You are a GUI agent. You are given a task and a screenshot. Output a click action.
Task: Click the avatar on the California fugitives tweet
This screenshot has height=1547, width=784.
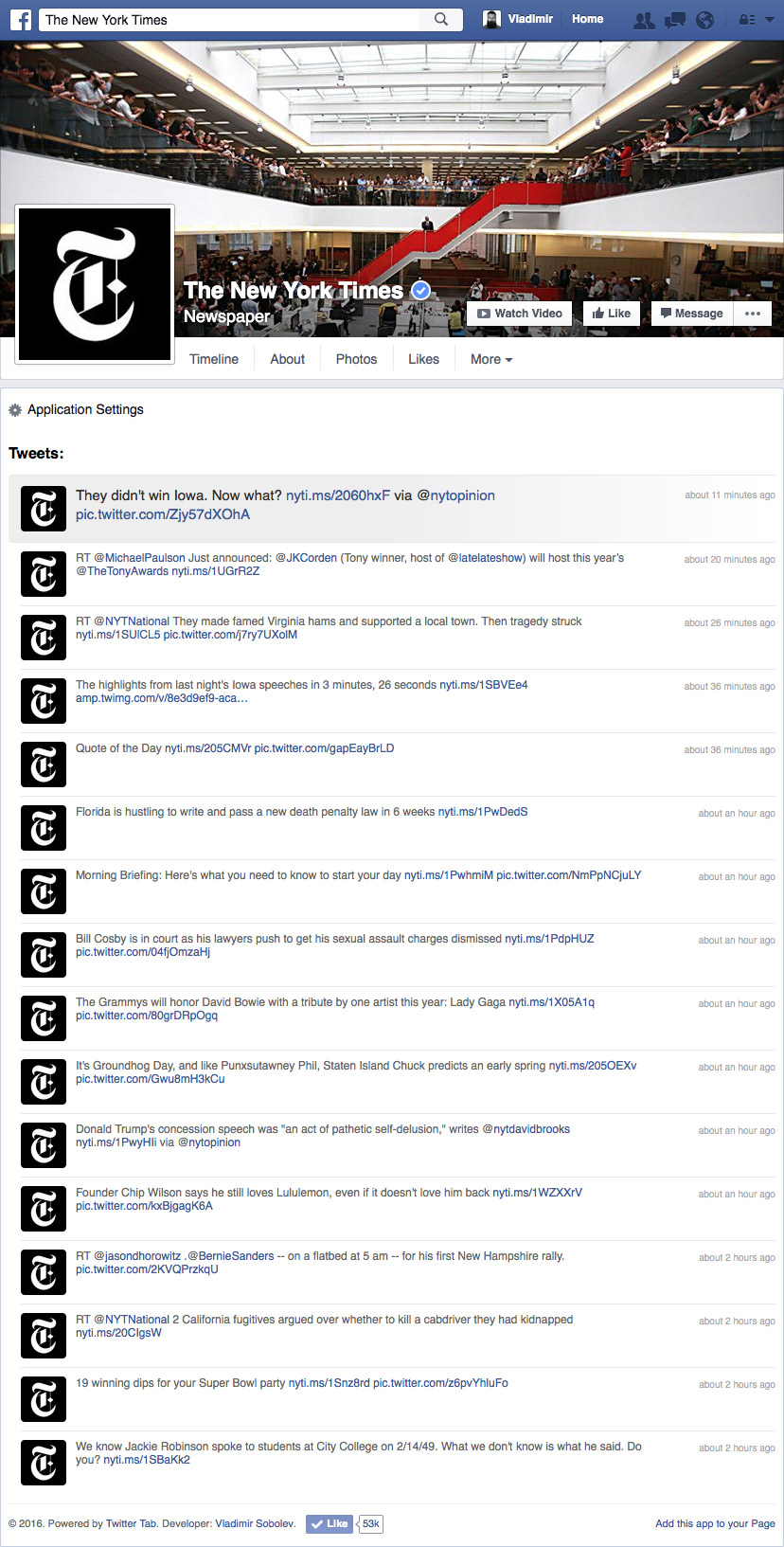click(44, 1335)
